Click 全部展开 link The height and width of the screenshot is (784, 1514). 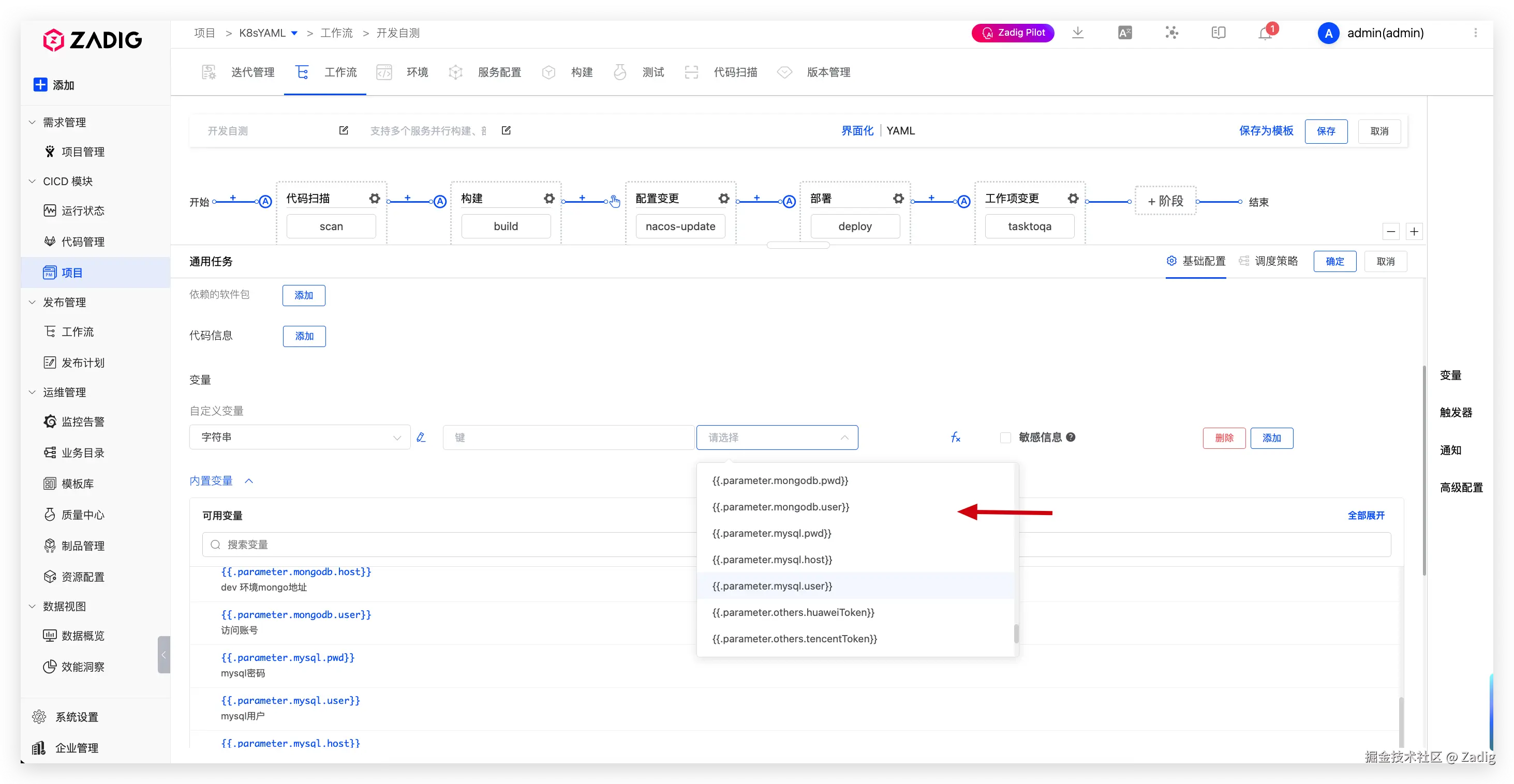pos(1366,515)
